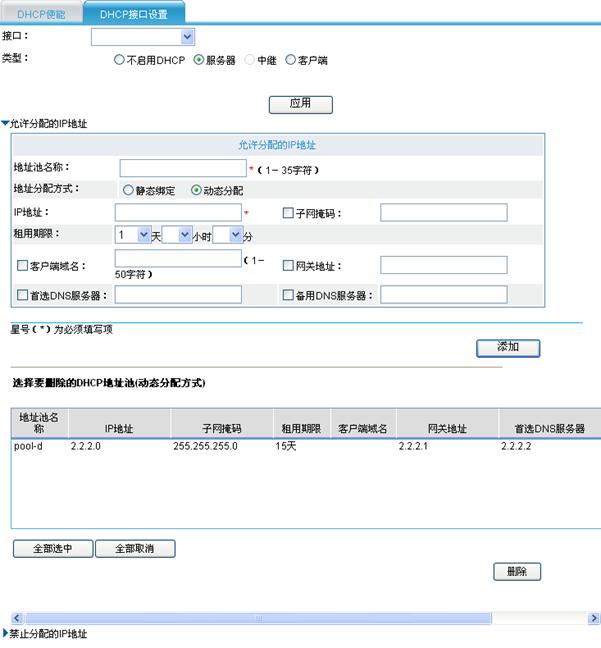Open the lease hours (小时) dropdown
Screen dimensions: 601x648
pyautogui.click(x=184, y=235)
